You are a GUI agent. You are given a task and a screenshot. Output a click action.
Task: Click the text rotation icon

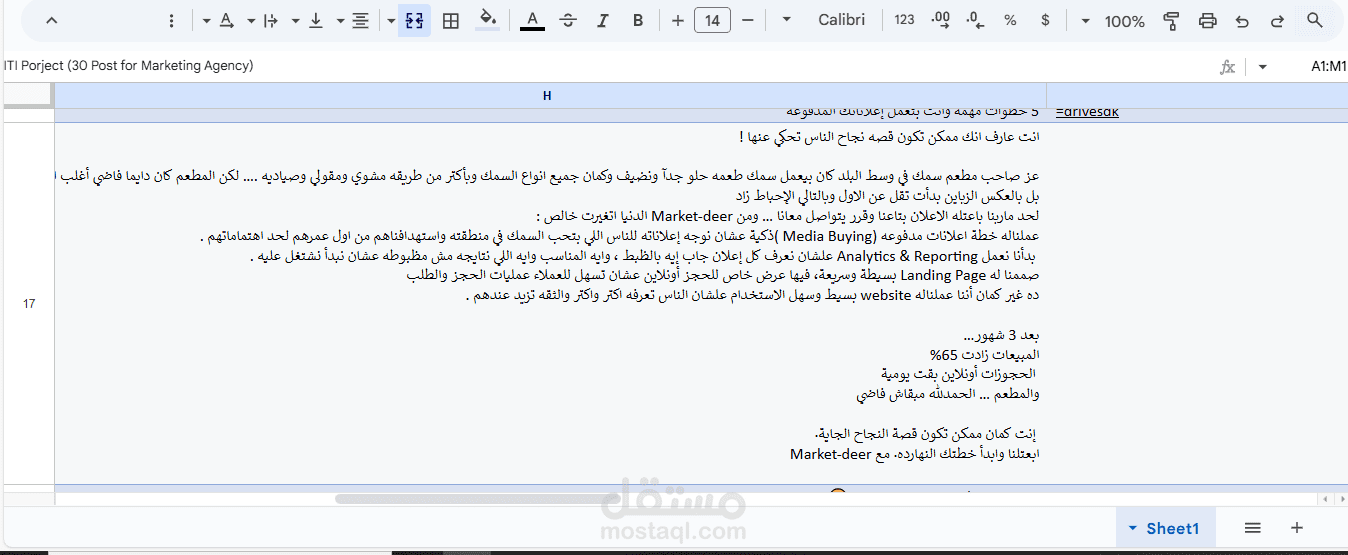(x=226, y=21)
